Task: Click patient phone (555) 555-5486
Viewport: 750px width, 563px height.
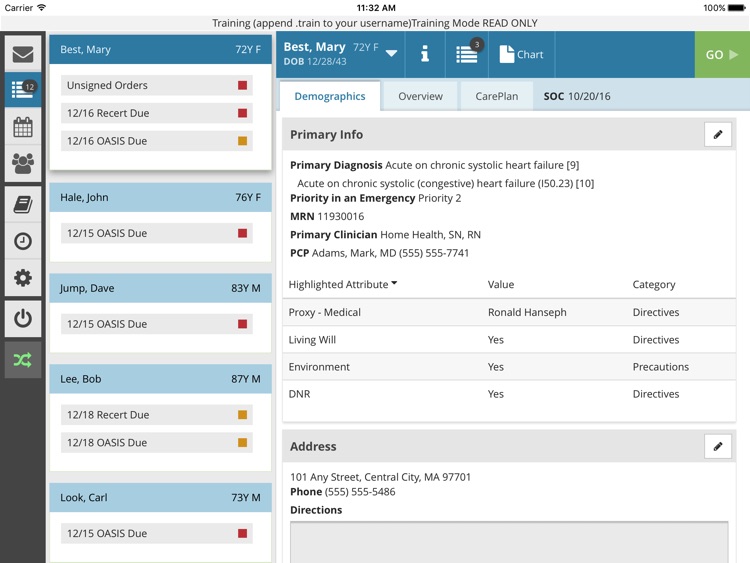Action: click(x=360, y=492)
